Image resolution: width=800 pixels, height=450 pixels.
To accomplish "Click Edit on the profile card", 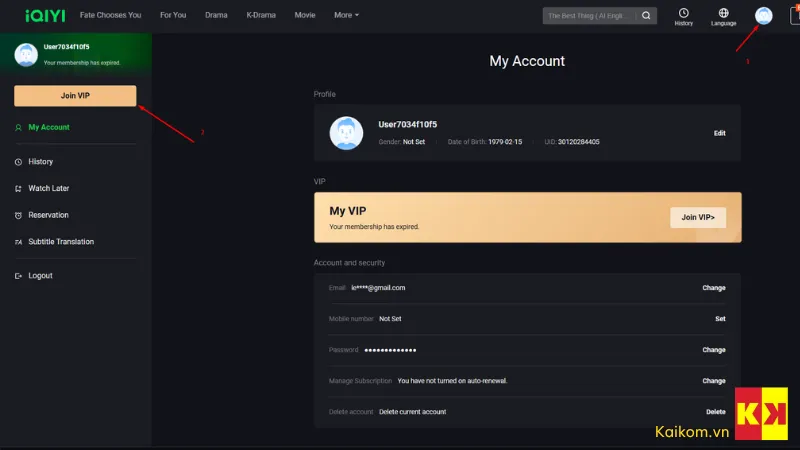I will pos(719,133).
